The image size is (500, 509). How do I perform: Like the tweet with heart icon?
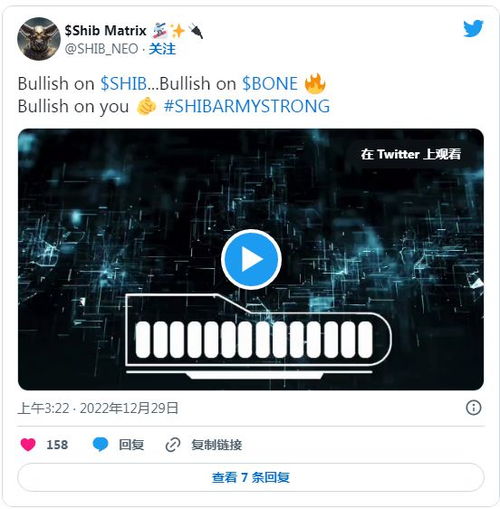tap(28, 445)
